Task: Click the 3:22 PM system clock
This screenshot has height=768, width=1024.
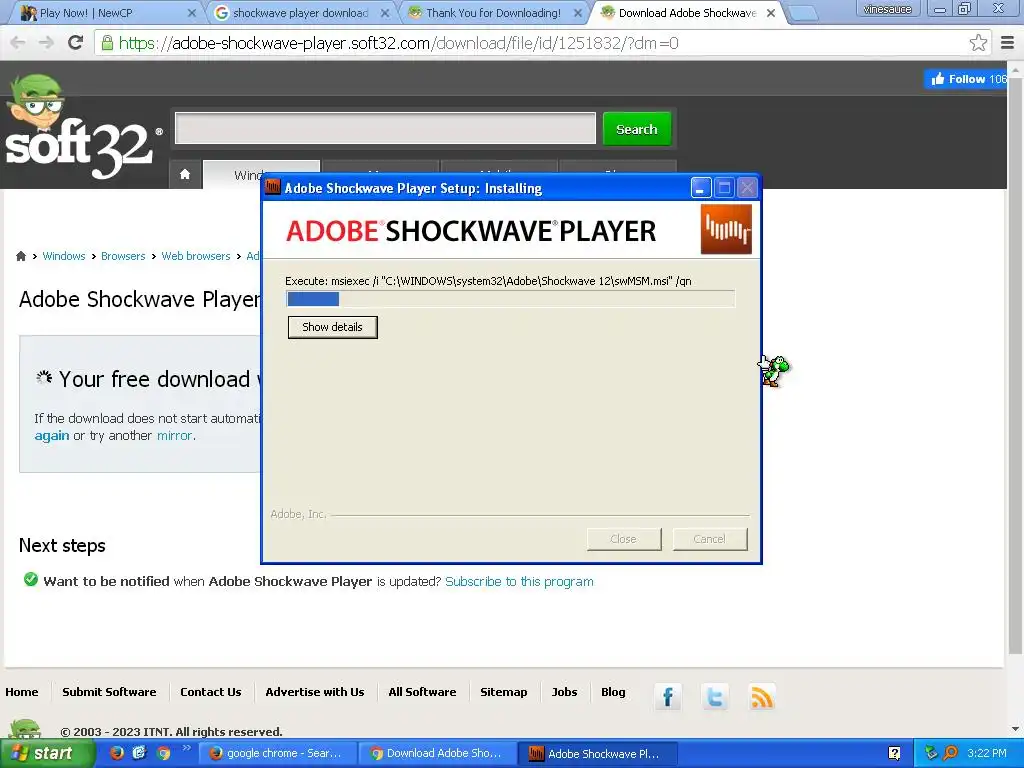Action: click(986, 753)
